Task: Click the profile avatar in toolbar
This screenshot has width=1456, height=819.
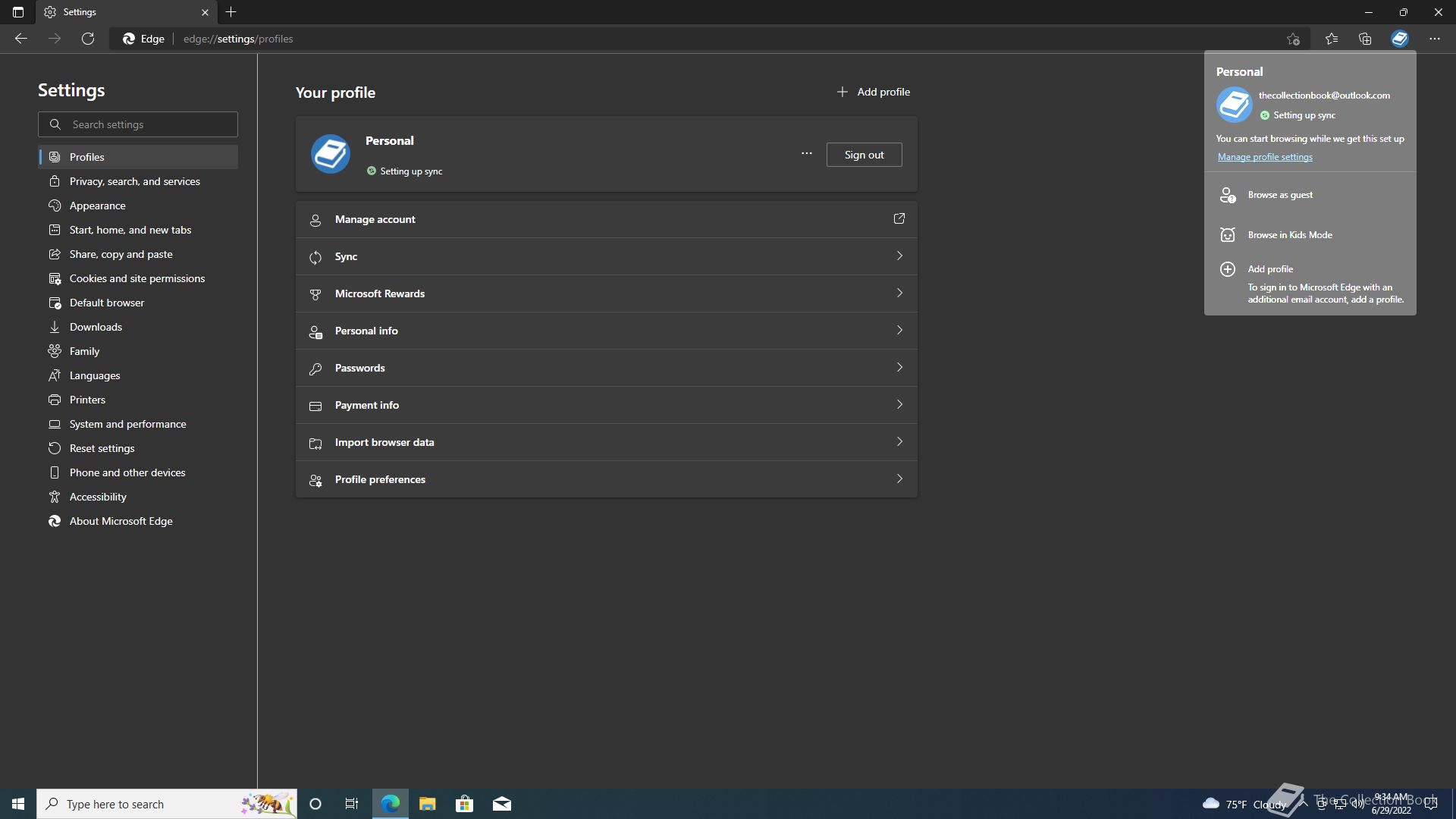Action: 1400,39
